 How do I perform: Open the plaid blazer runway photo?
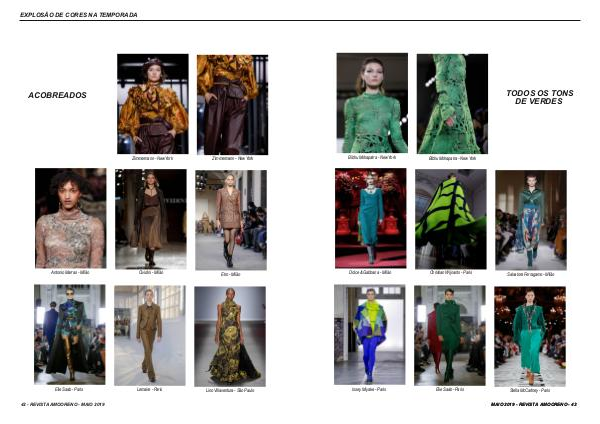click(x=230, y=219)
